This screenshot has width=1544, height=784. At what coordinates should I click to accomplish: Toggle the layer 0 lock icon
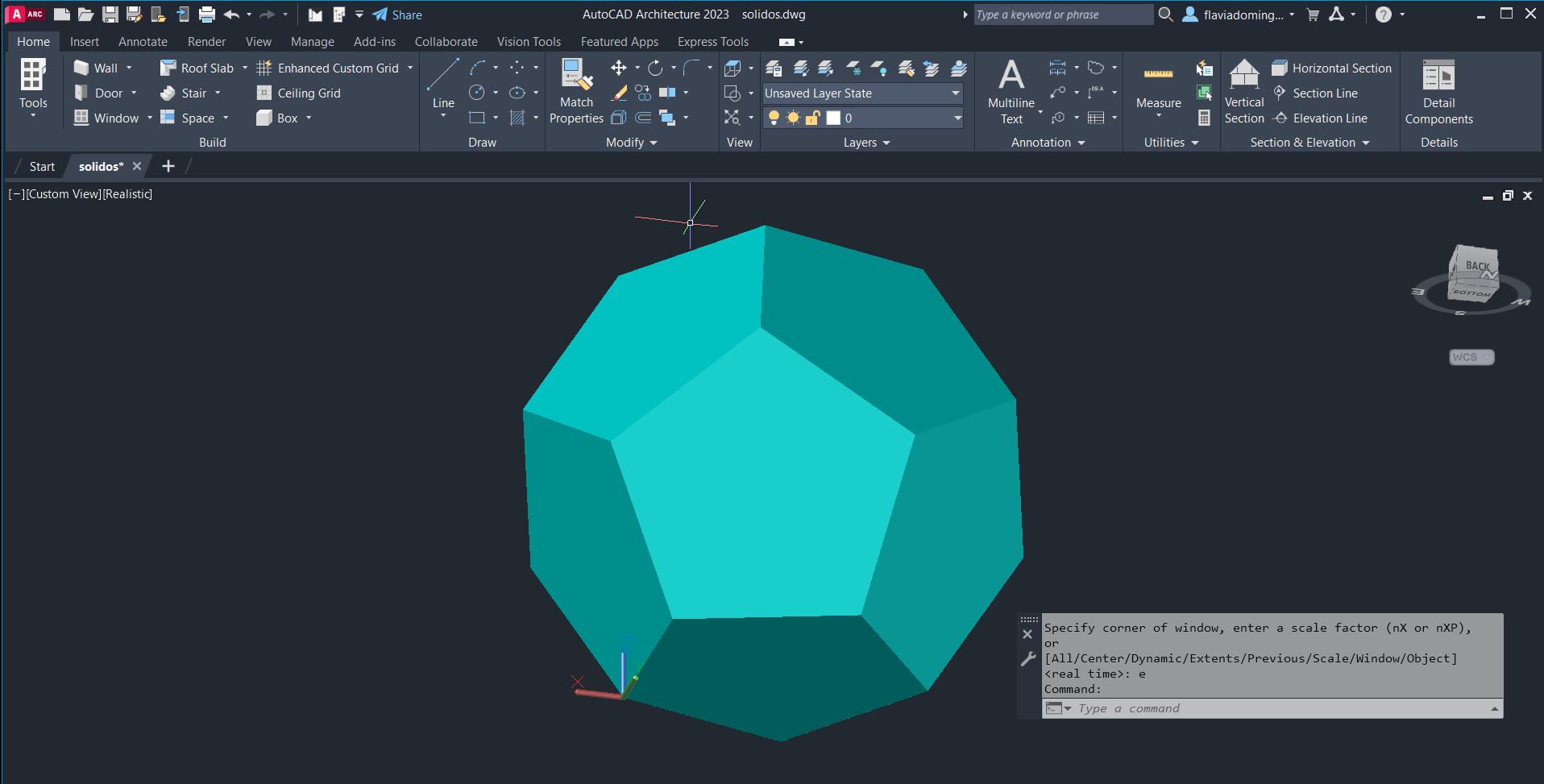[x=812, y=118]
